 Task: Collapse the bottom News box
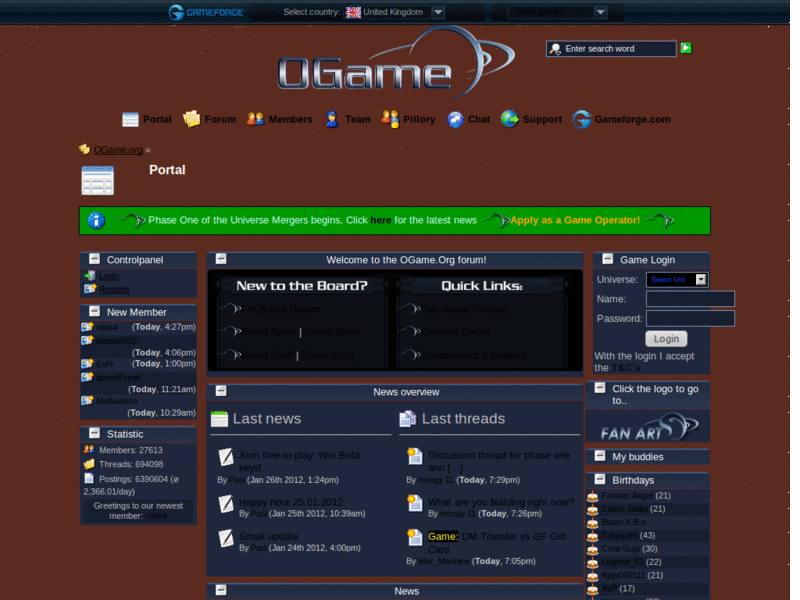pyautogui.click(x=221, y=590)
